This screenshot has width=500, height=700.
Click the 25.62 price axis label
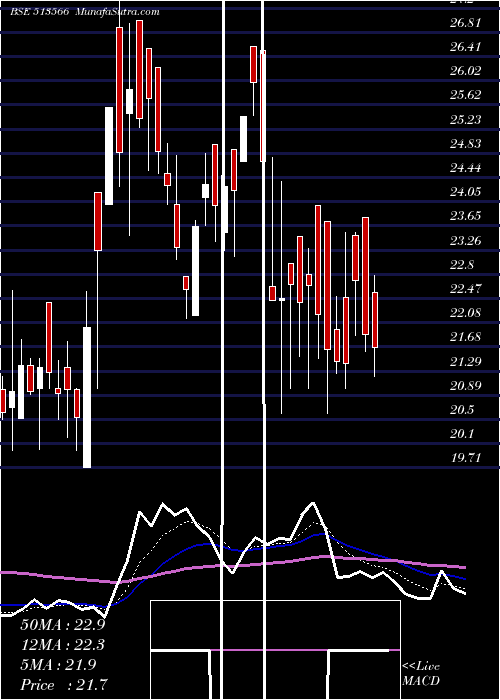pos(466,95)
